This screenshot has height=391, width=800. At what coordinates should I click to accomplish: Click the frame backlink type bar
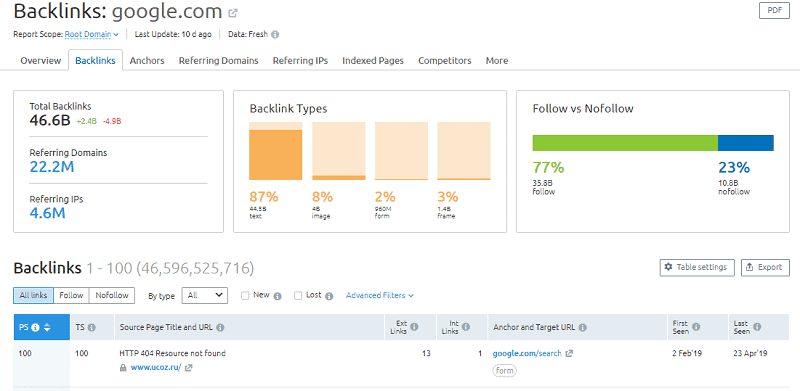(x=464, y=151)
